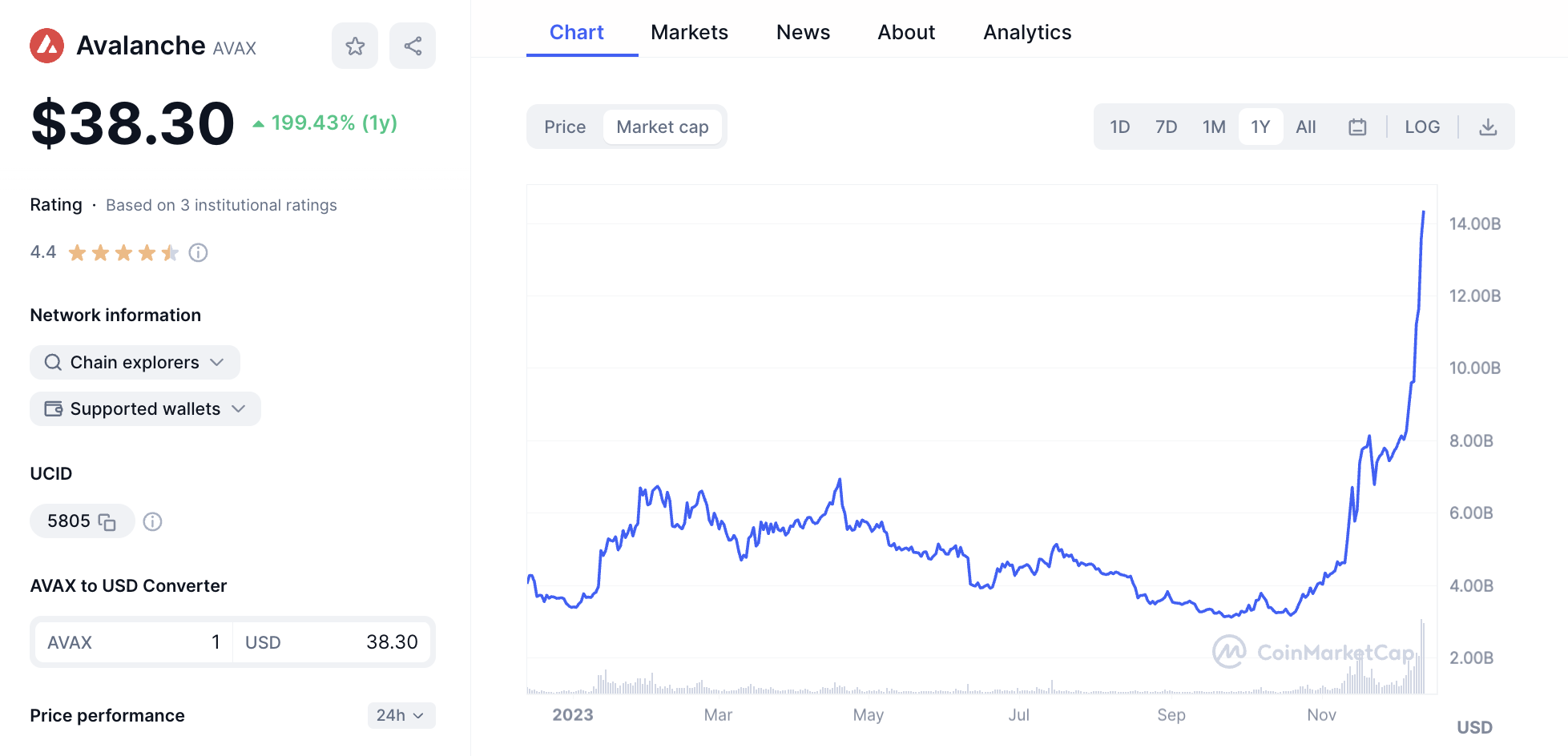
Task: Open the calendar date range picker
Action: pos(1357,127)
